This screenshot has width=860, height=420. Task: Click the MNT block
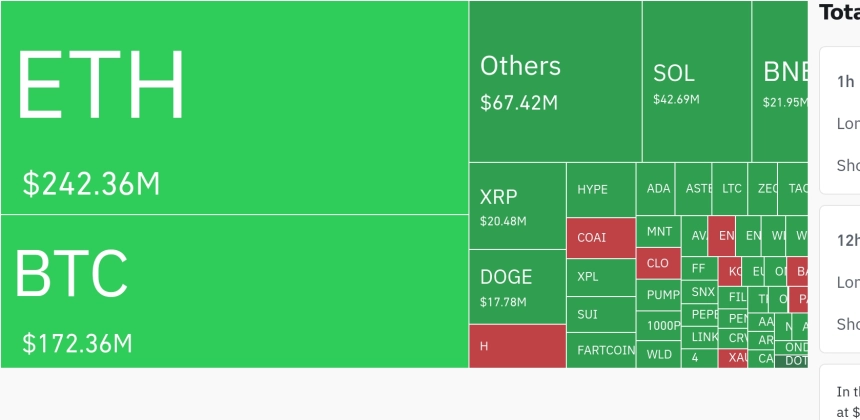pos(659,231)
